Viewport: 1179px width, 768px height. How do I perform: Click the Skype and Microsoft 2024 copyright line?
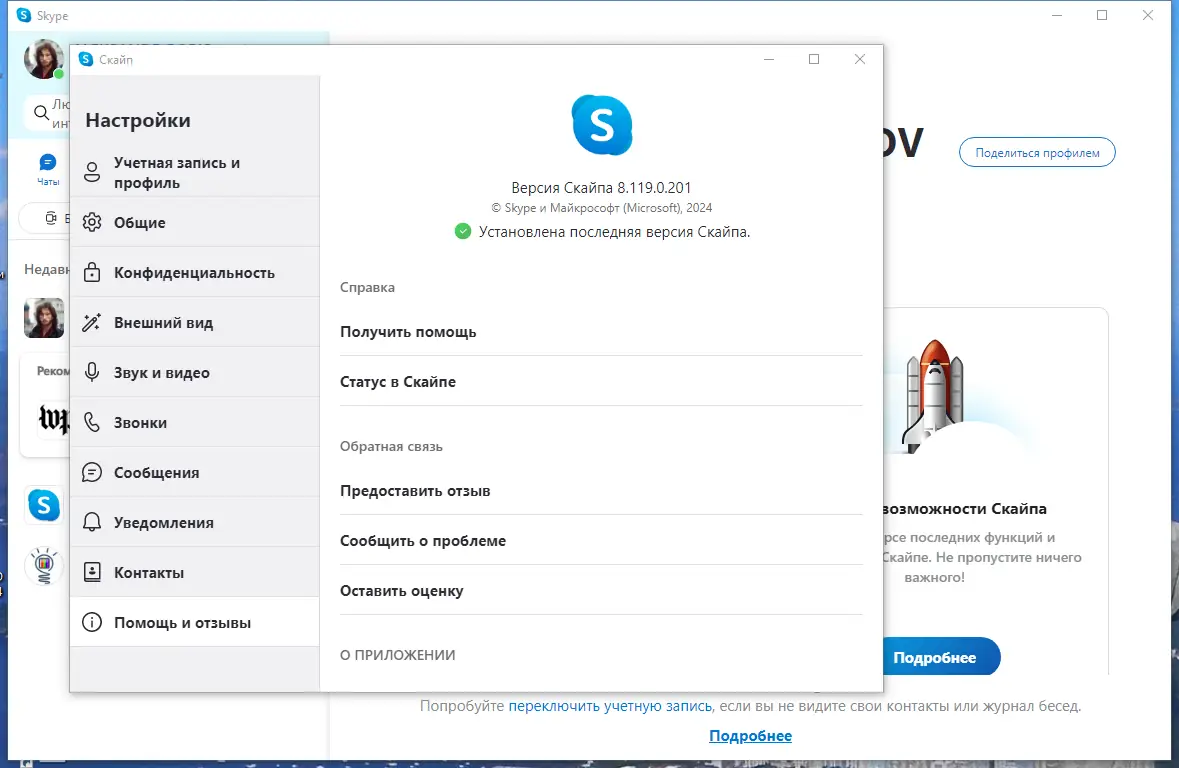602,208
